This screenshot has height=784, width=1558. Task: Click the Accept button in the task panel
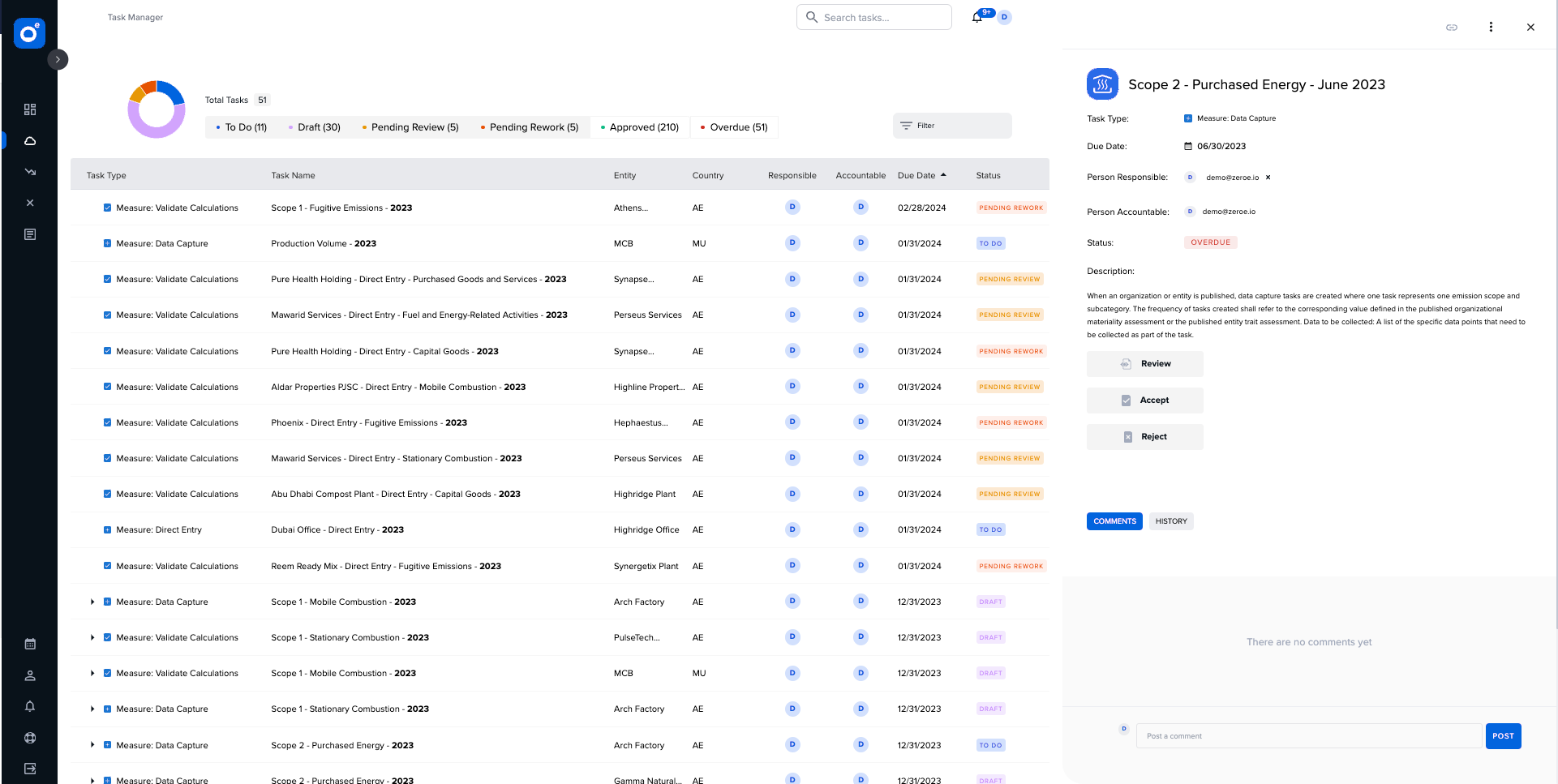coord(1144,400)
